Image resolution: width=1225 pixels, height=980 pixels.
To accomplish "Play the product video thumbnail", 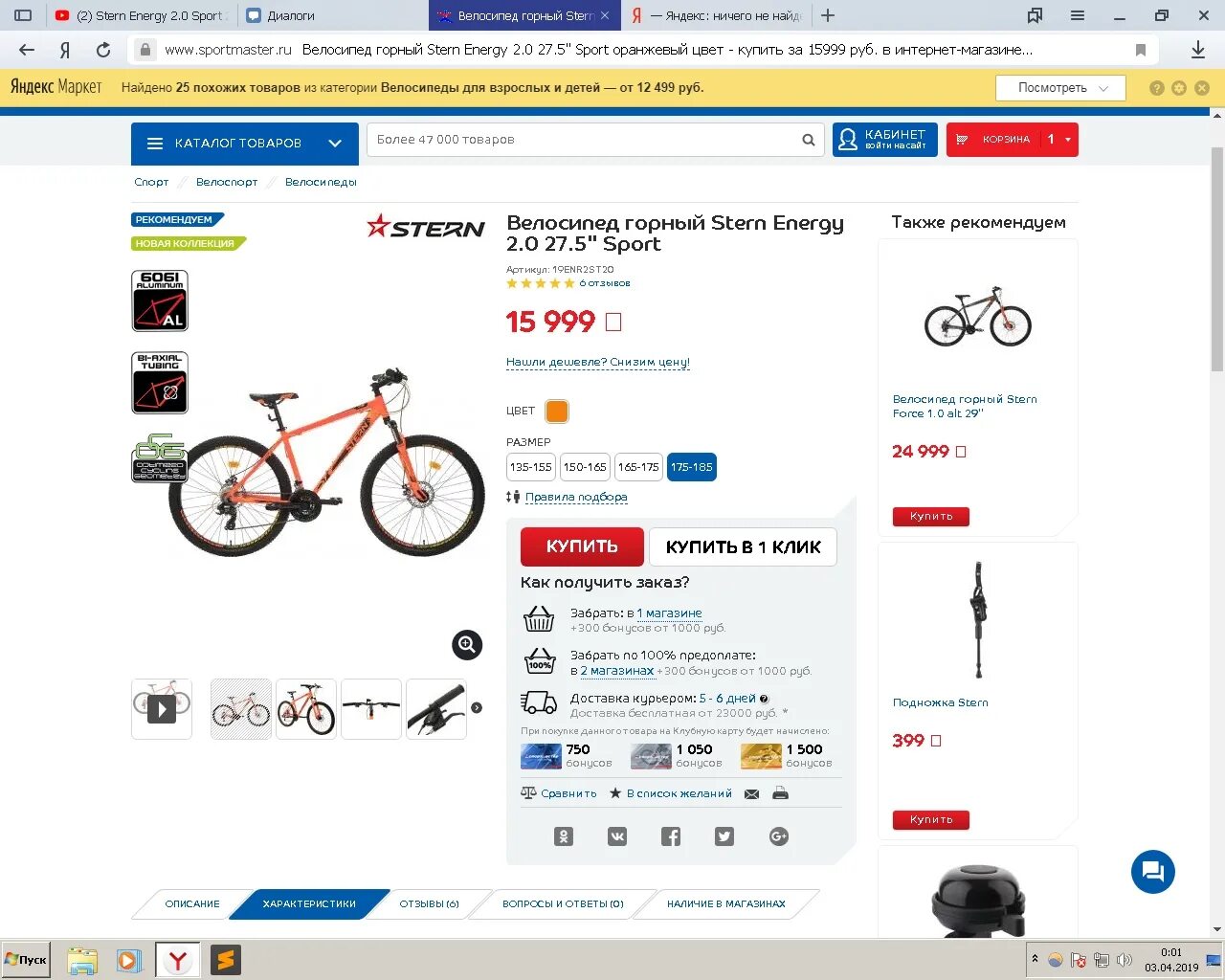I will click(162, 709).
